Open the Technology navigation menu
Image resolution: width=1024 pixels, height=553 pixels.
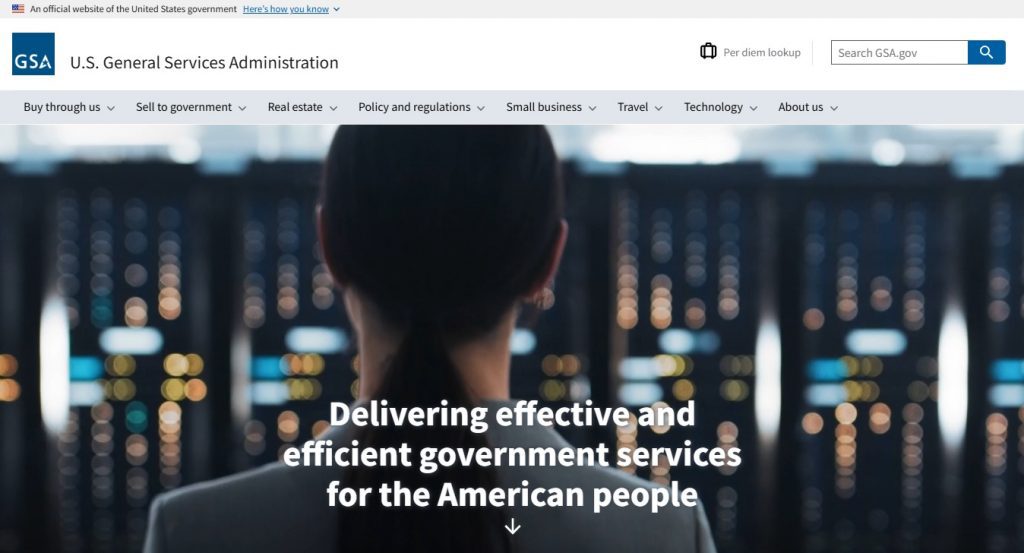[x=720, y=107]
